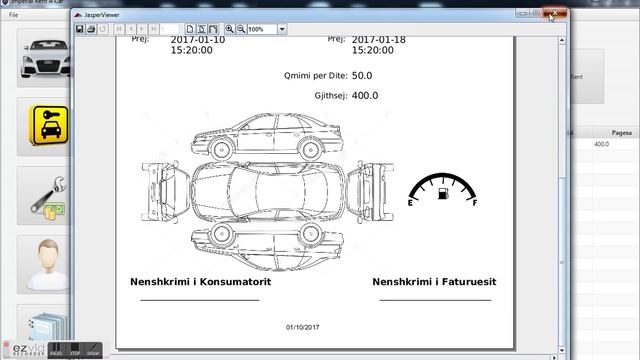Close the JasperViewer window

[555, 13]
